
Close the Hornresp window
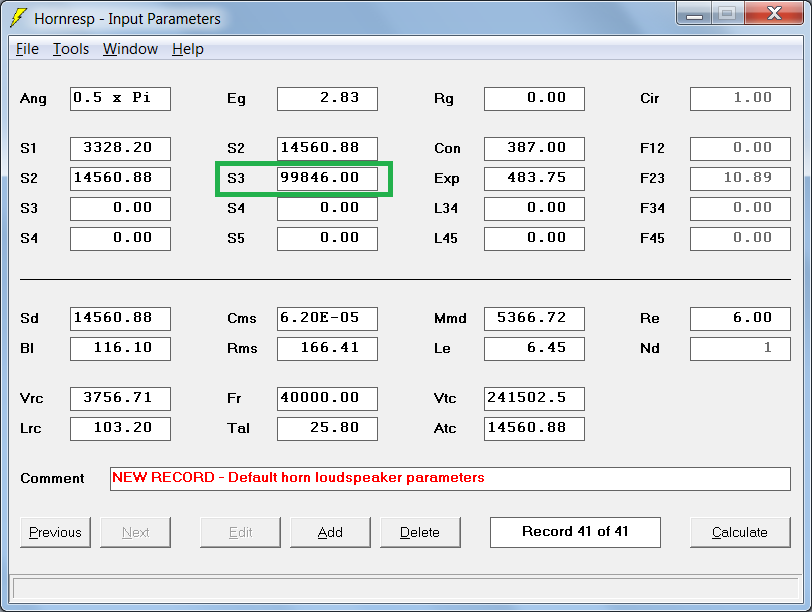(x=775, y=14)
